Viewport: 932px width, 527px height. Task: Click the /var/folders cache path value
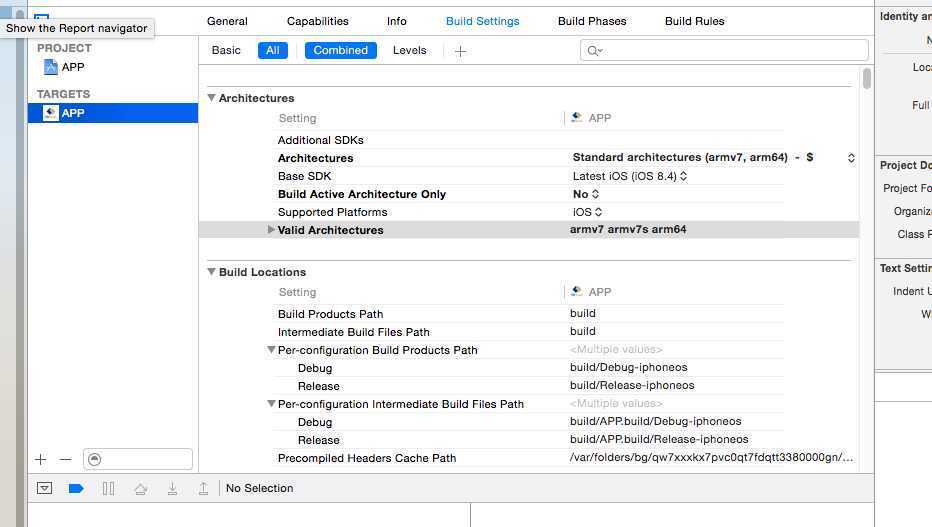pyautogui.click(x=711, y=457)
